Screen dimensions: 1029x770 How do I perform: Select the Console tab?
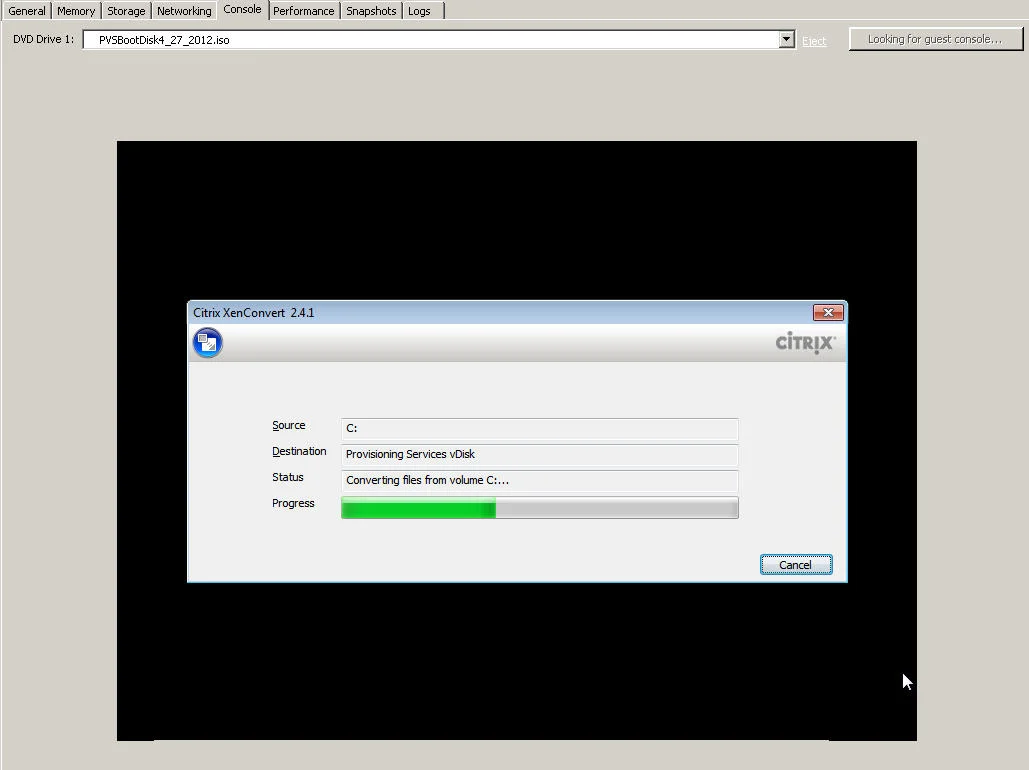point(242,9)
